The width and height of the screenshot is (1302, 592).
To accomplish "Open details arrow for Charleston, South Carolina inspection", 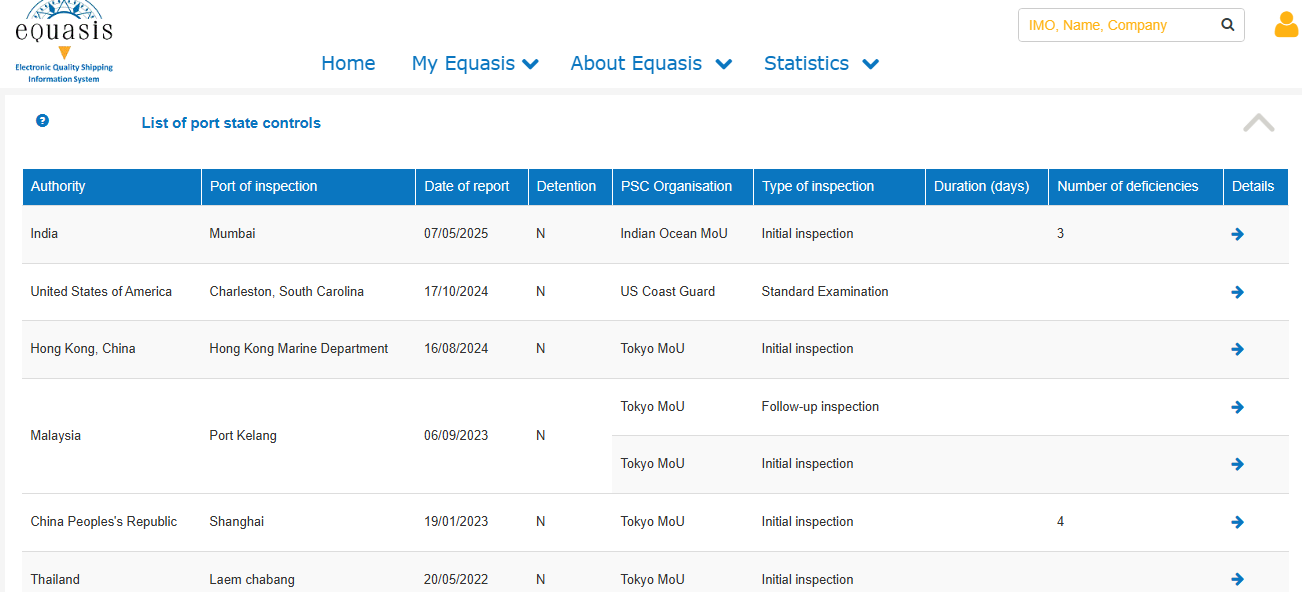I will [1237, 292].
